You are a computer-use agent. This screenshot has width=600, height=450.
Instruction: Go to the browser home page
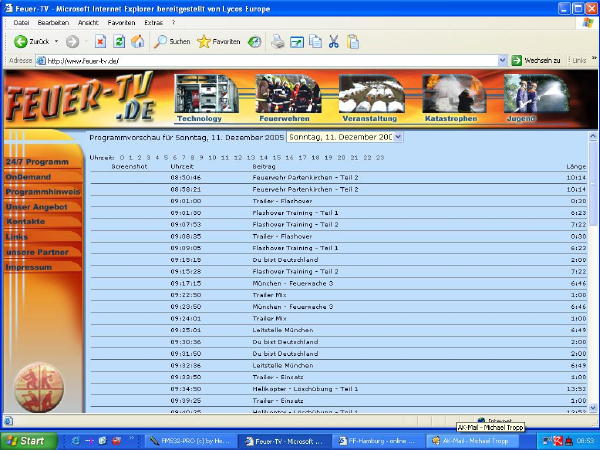click(138, 41)
